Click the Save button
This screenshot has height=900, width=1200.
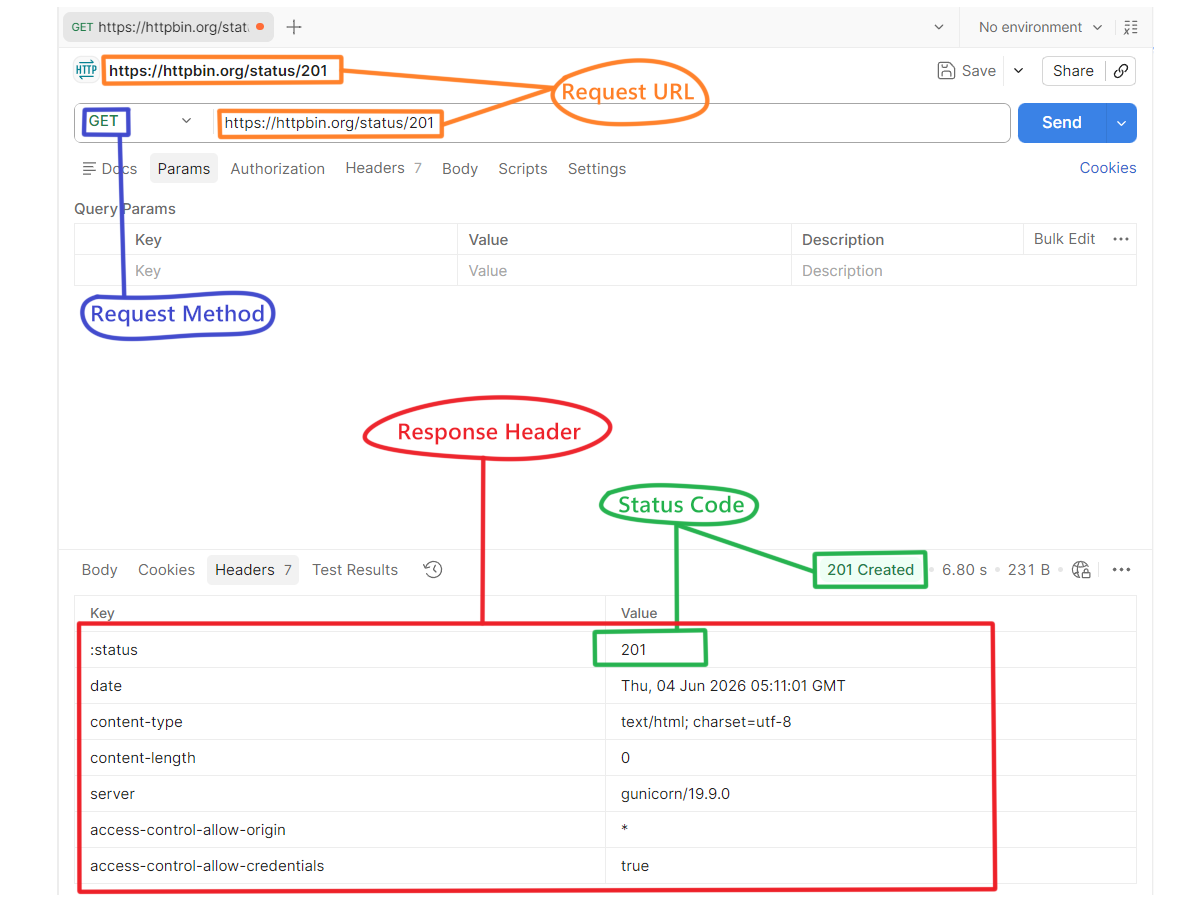click(x=967, y=70)
